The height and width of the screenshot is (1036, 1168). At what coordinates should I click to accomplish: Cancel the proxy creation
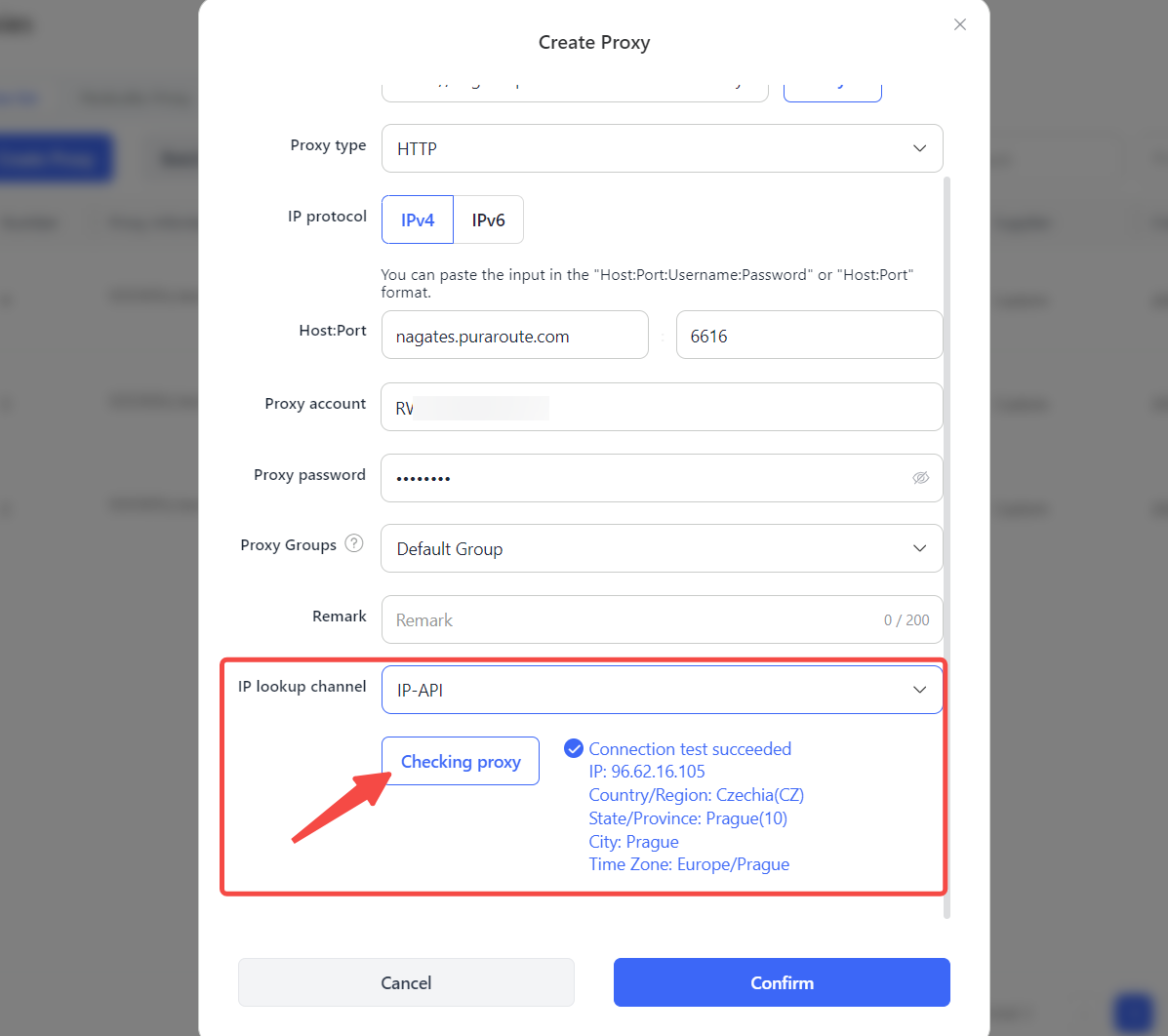click(406, 982)
